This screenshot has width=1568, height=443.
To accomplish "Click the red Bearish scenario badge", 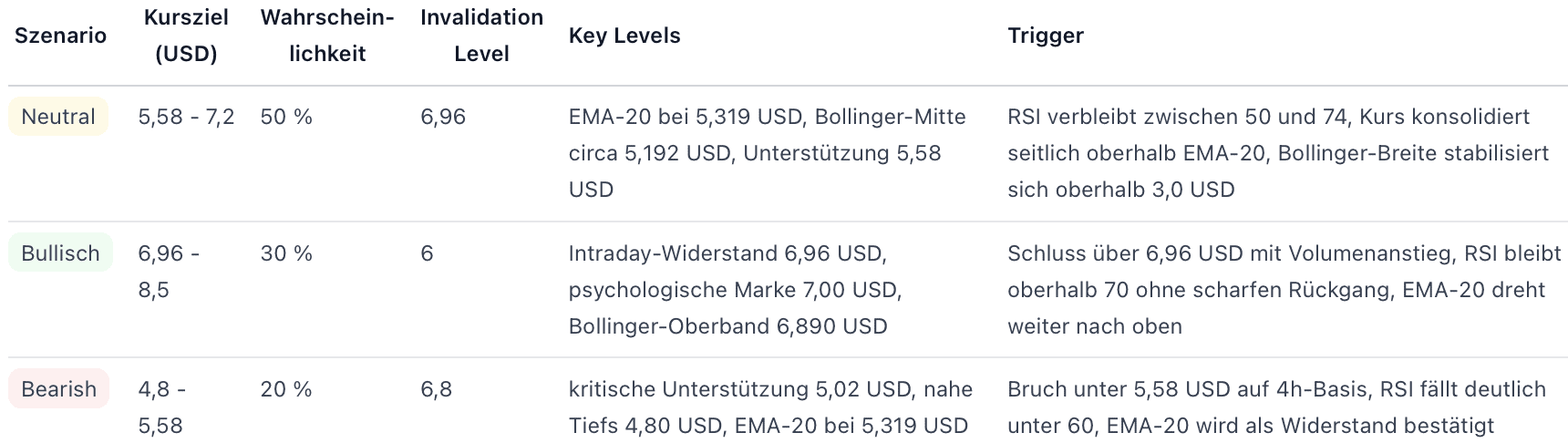I will tap(58, 389).
